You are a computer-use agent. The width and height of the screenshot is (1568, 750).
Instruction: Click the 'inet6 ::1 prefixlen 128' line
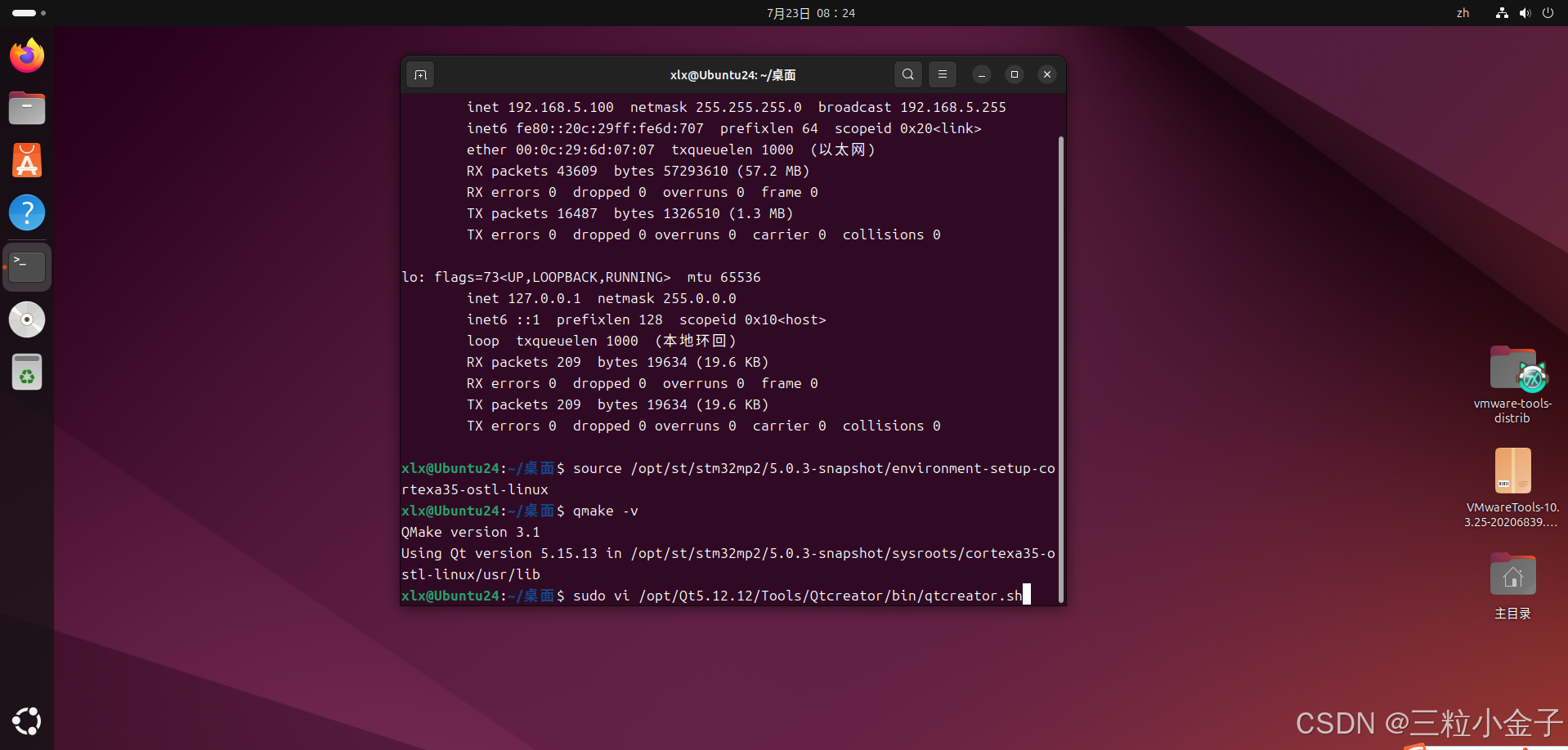click(647, 319)
